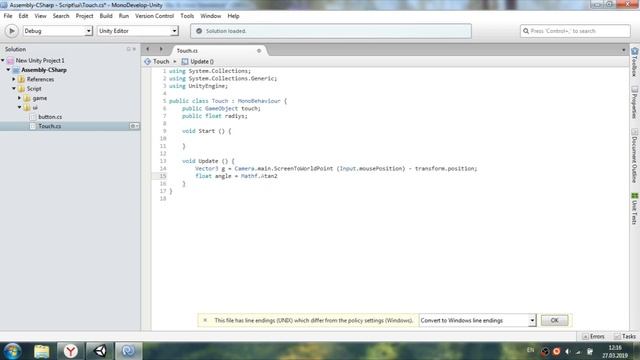The width and height of the screenshot is (640, 360).
Task: Close the Solution pad
Action: tap(134, 49)
